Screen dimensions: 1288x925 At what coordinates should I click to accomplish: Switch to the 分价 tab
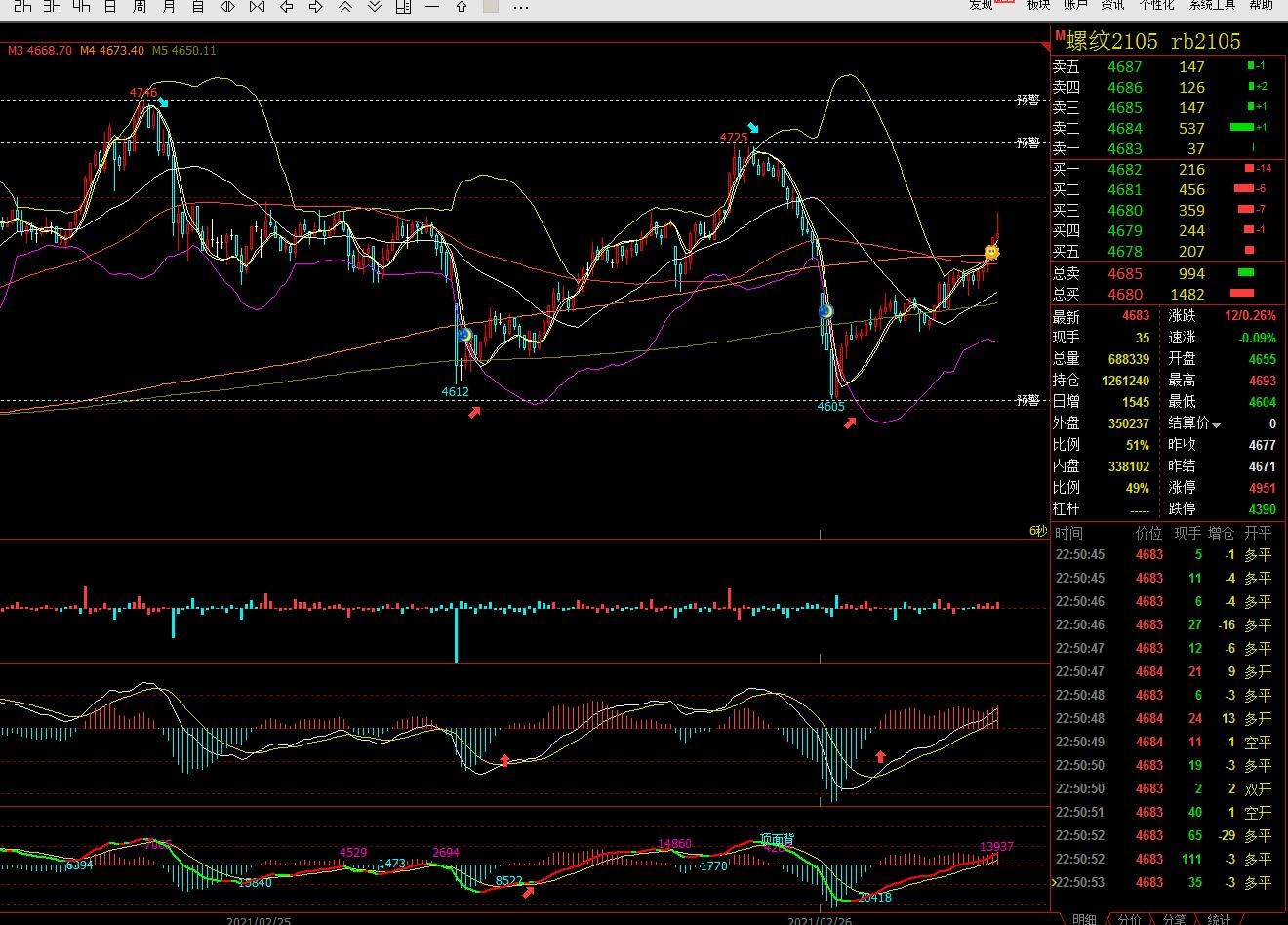(x=1129, y=918)
